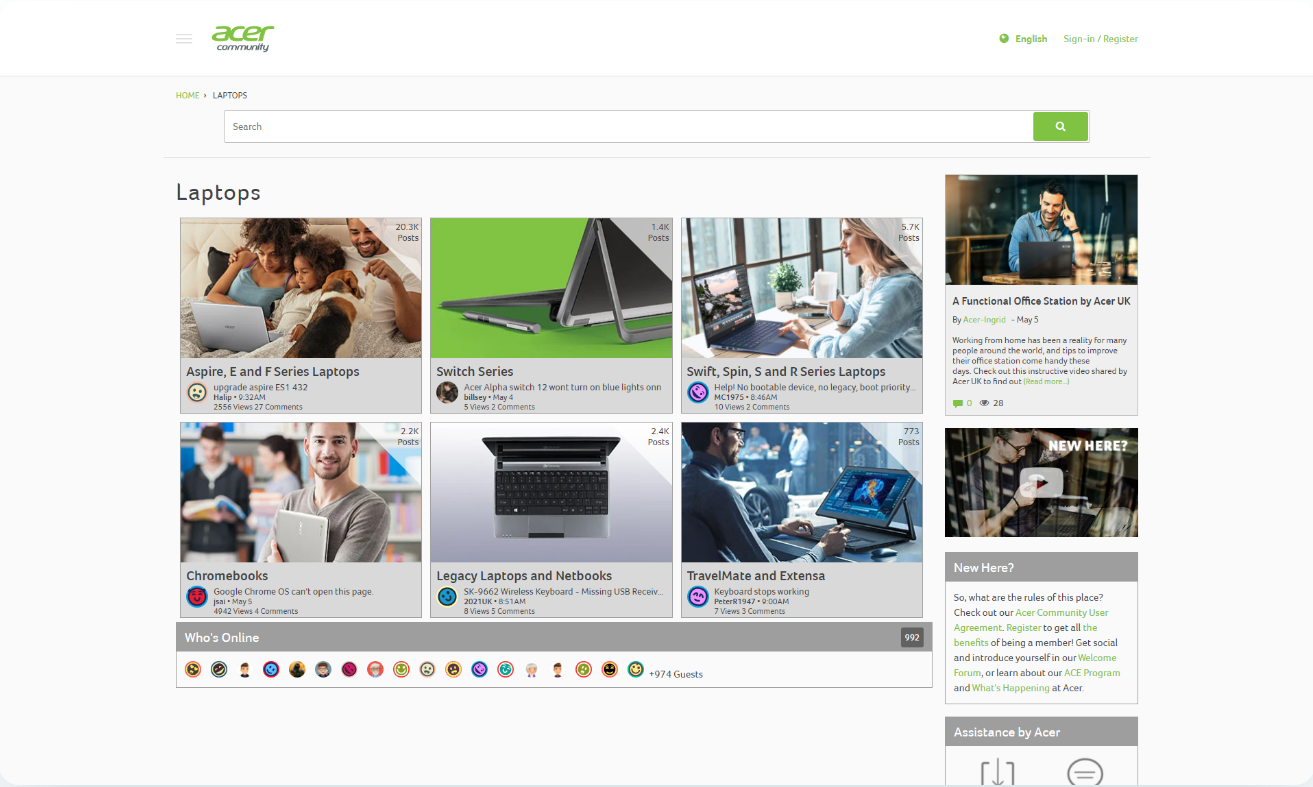Click the Register link in New Here

click(x=1024, y=628)
